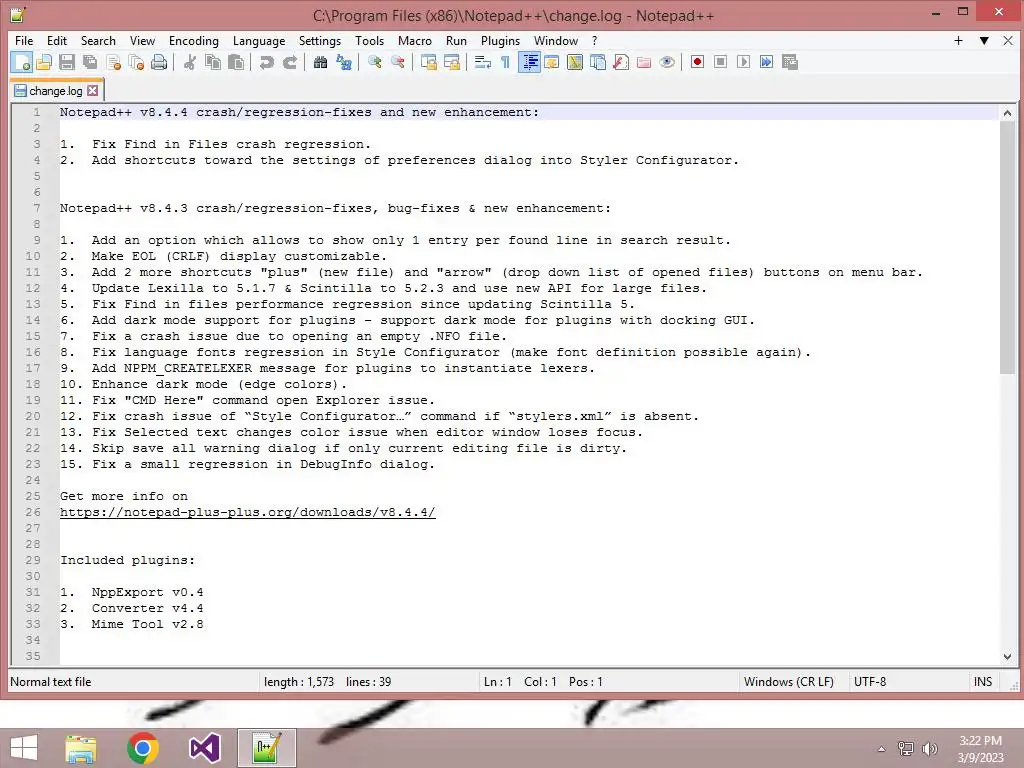The width and height of the screenshot is (1024, 768).
Task: Toggle the Document List panel icon
Action: click(598, 62)
